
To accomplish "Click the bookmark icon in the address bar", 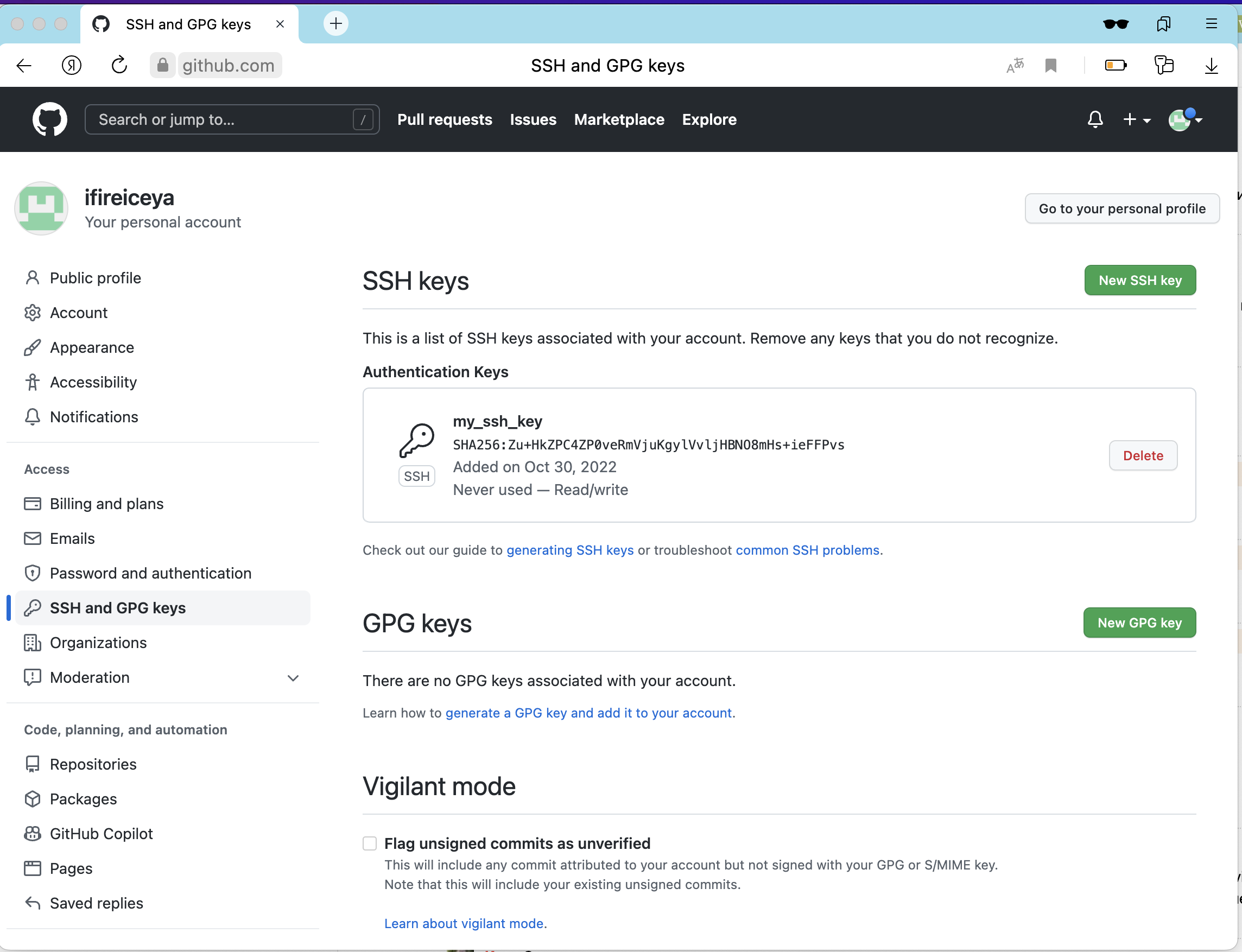I will click(x=1050, y=66).
